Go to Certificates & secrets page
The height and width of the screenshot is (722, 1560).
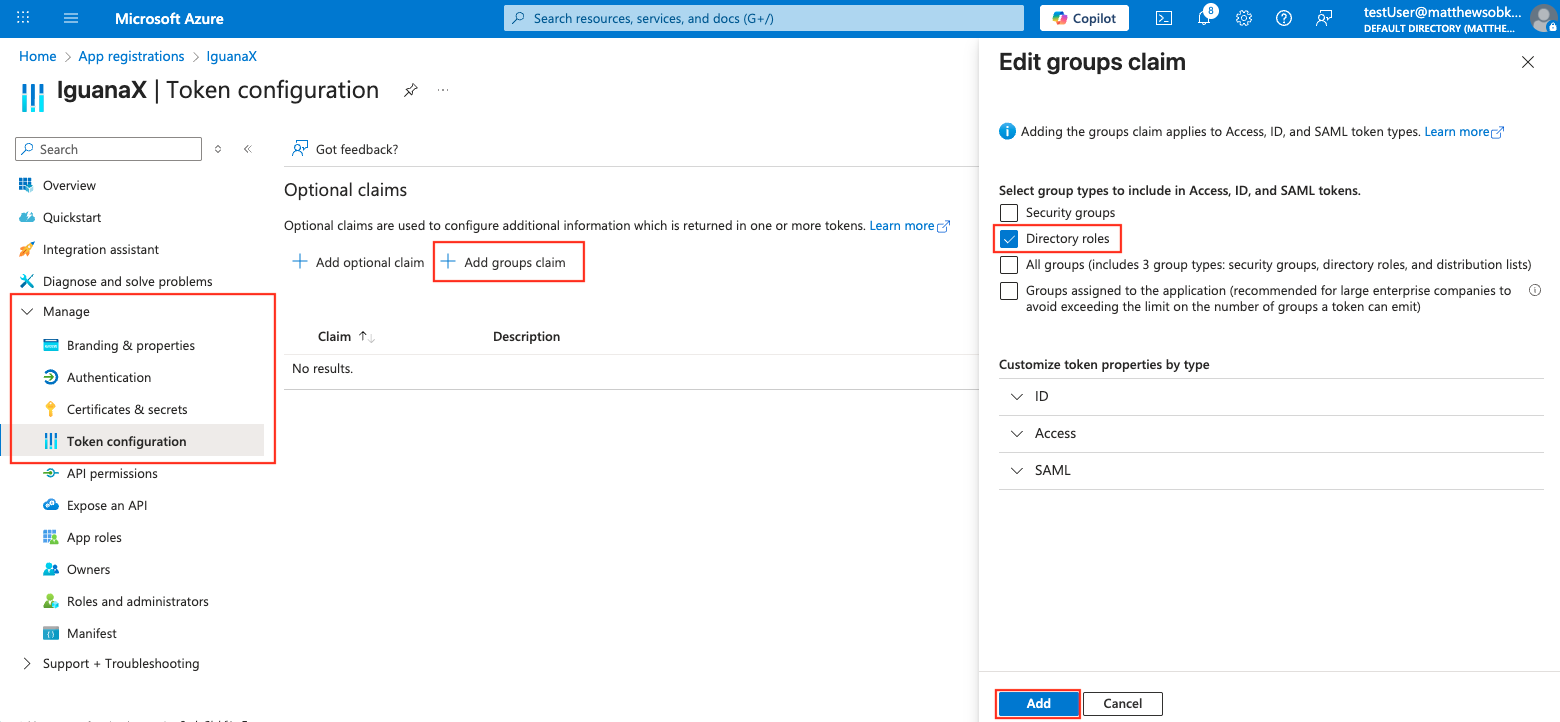pyautogui.click(x=127, y=410)
